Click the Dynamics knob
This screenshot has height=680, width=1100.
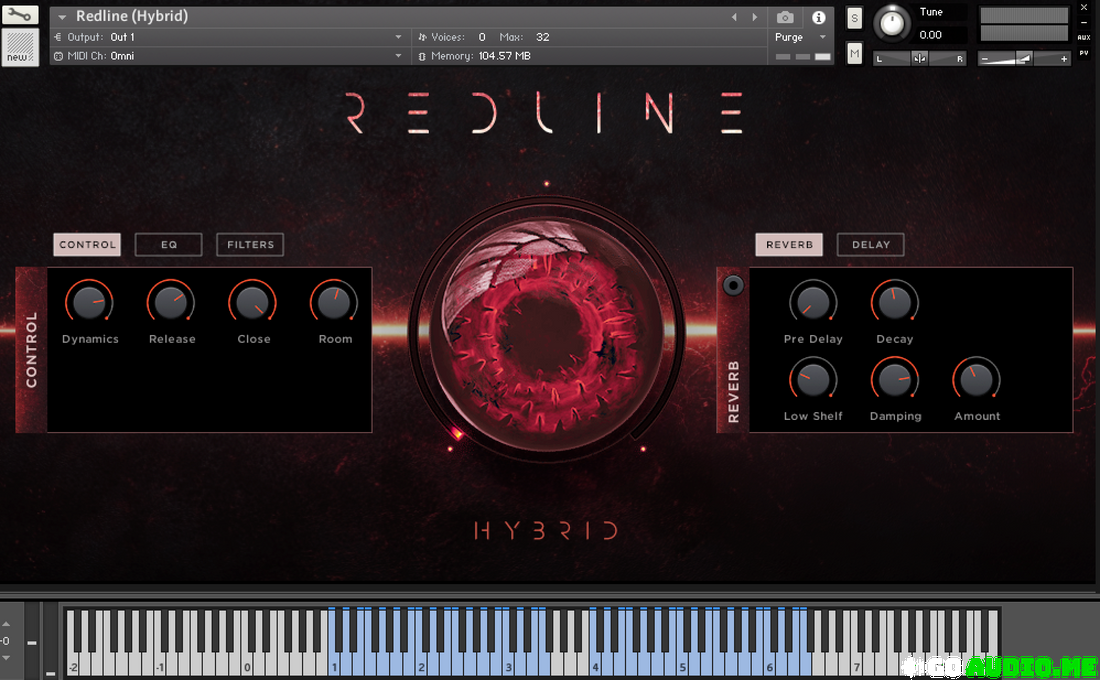click(90, 301)
